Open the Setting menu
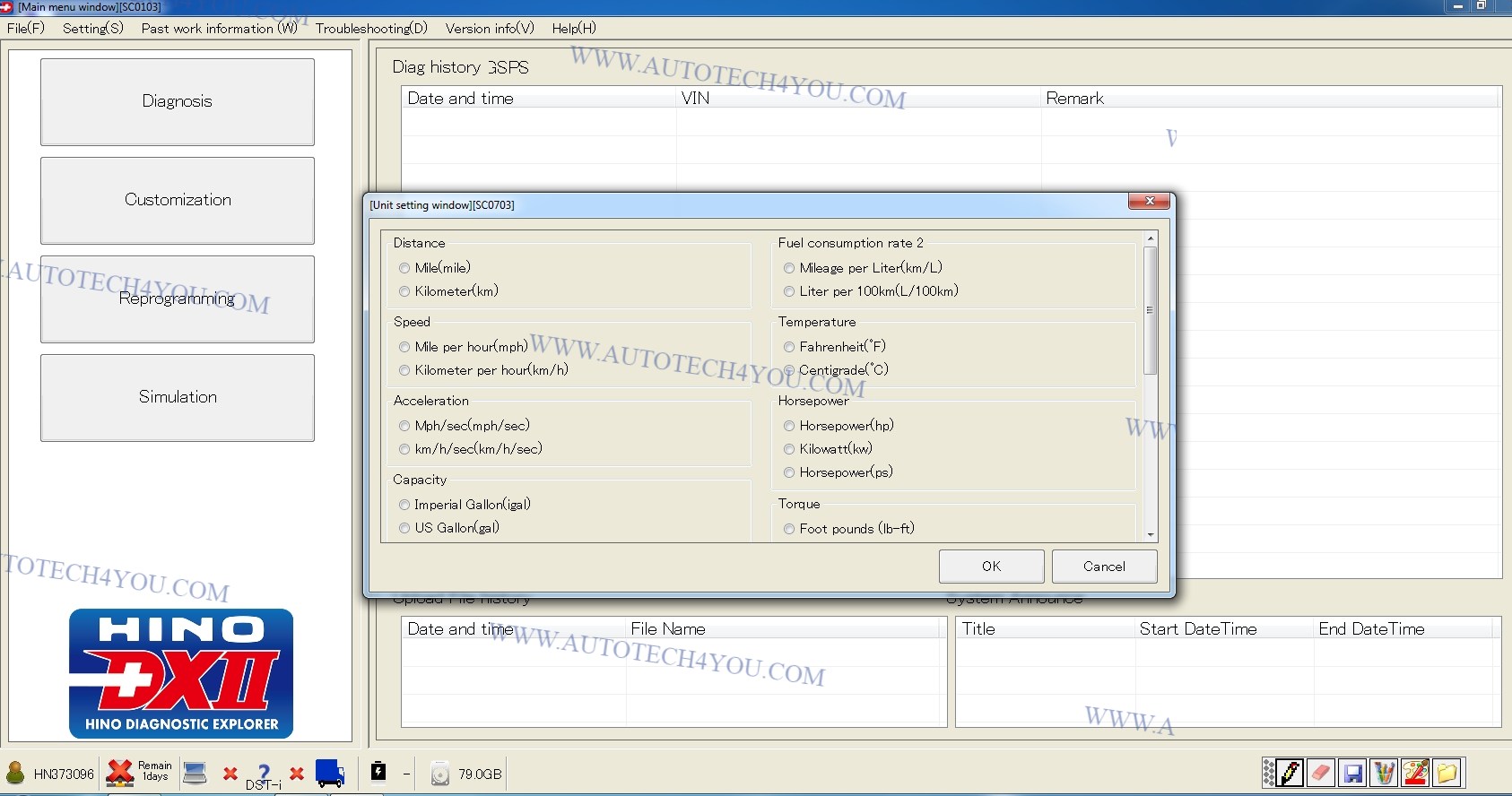The width and height of the screenshot is (1512, 796). [92, 28]
